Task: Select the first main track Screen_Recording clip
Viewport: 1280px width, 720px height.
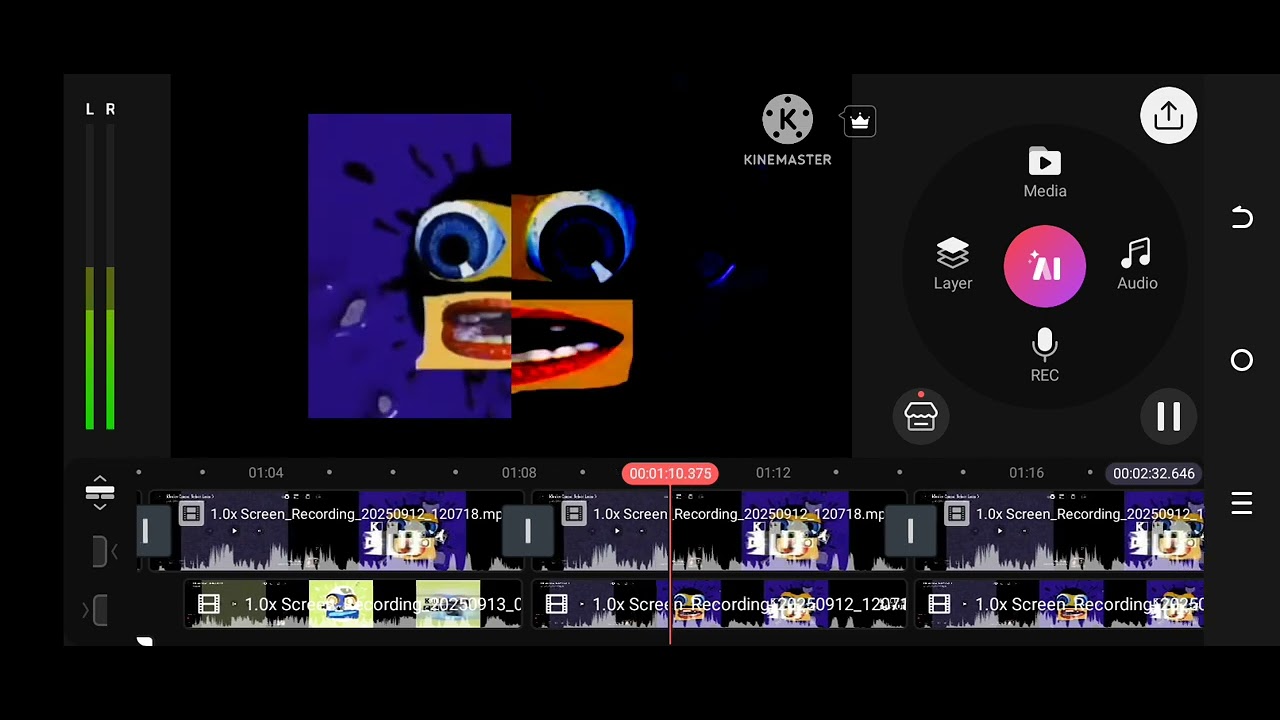Action: click(x=337, y=531)
